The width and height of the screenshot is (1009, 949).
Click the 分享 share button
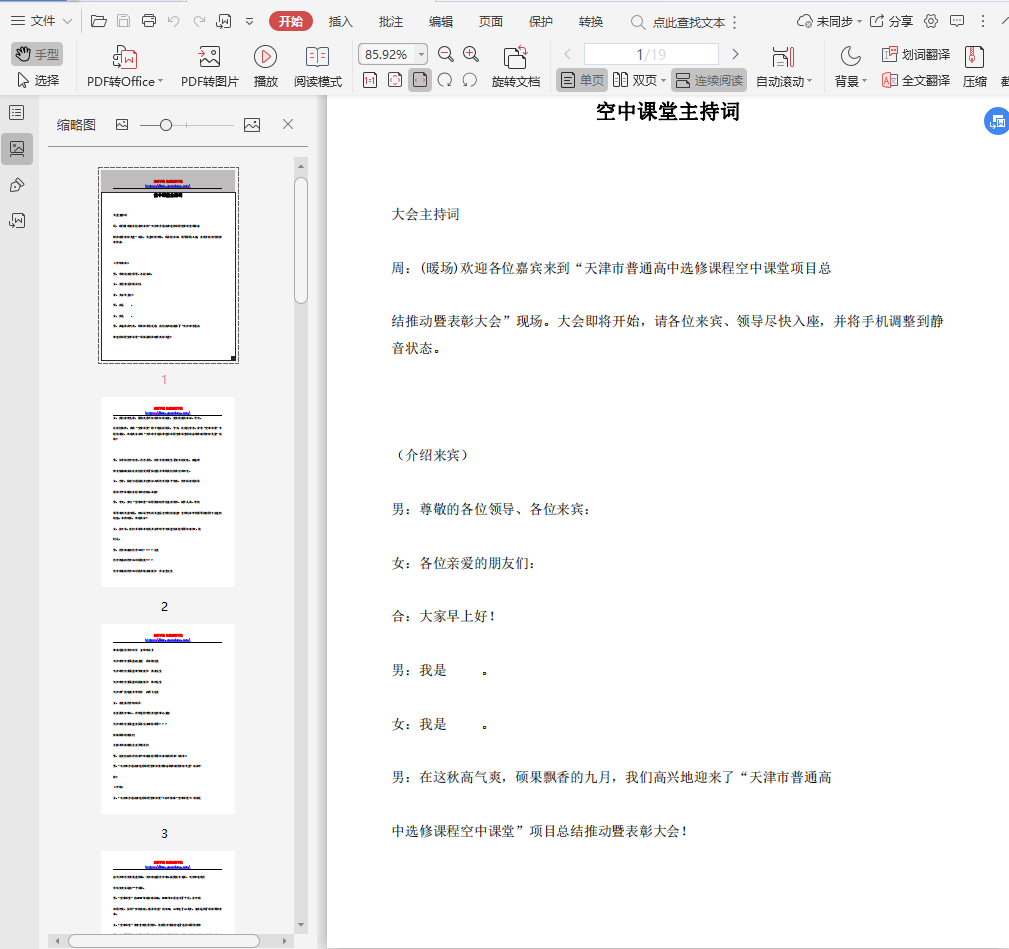coord(891,21)
